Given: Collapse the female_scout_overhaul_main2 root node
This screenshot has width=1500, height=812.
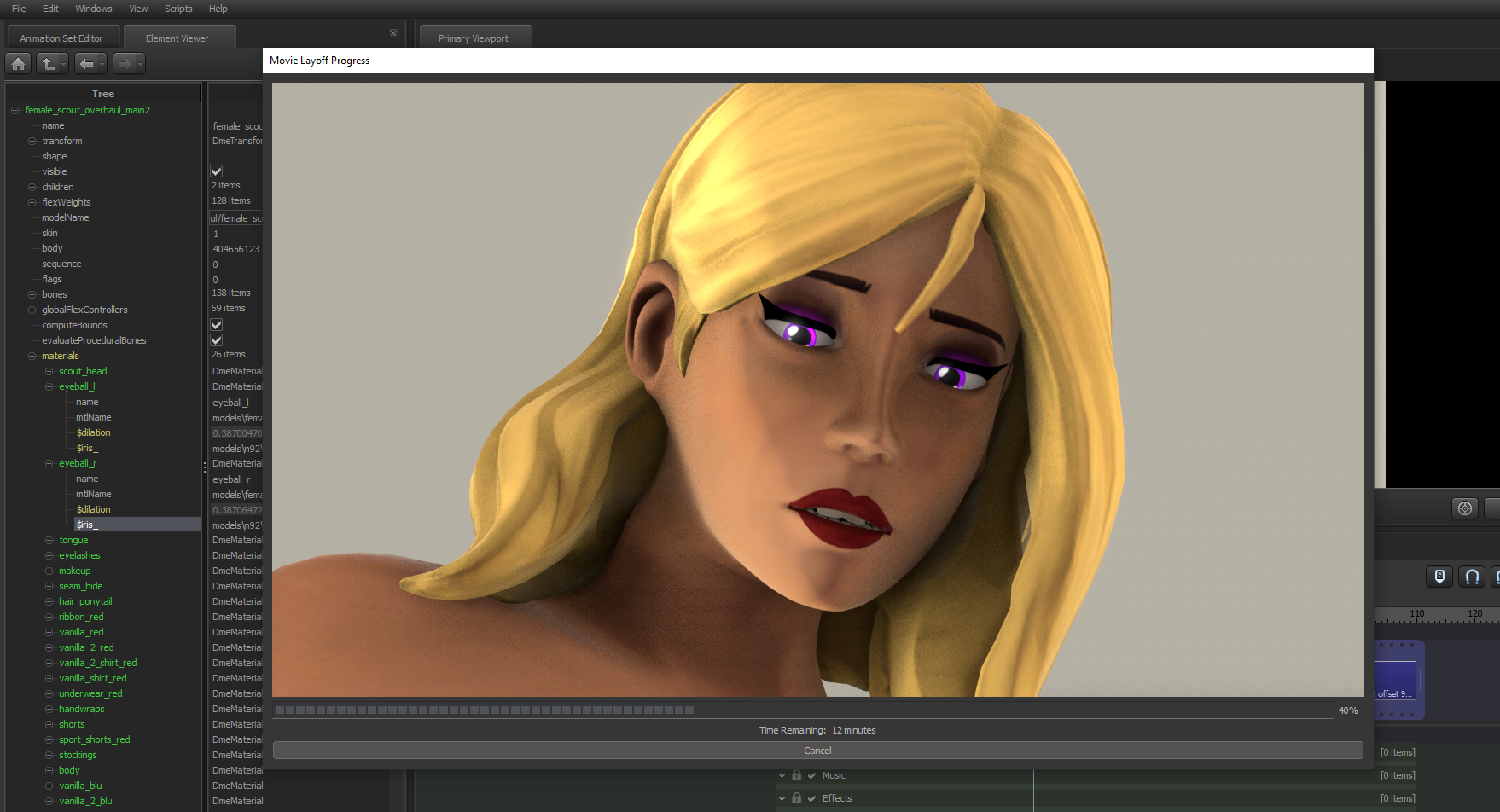Looking at the screenshot, I should (15, 110).
